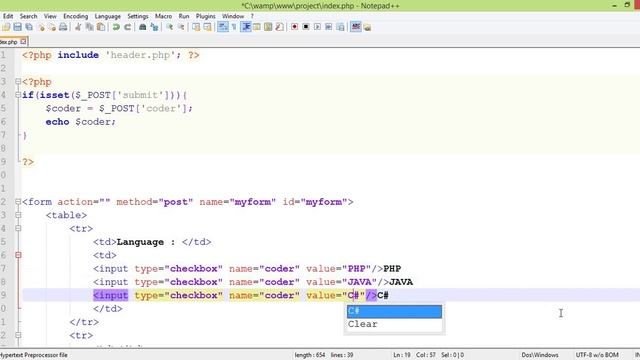640x360 pixels.
Task: Stop macro recording with square icon
Action: [x=306, y=27]
